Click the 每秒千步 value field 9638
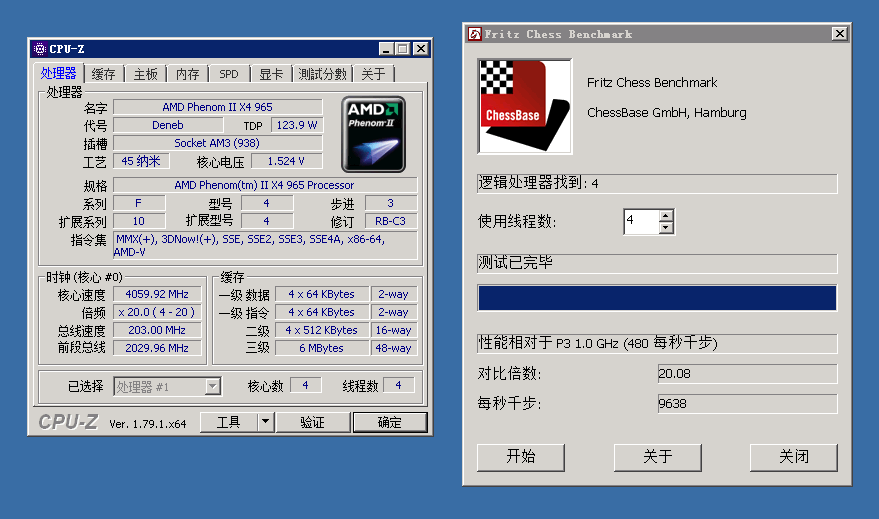 coord(747,404)
